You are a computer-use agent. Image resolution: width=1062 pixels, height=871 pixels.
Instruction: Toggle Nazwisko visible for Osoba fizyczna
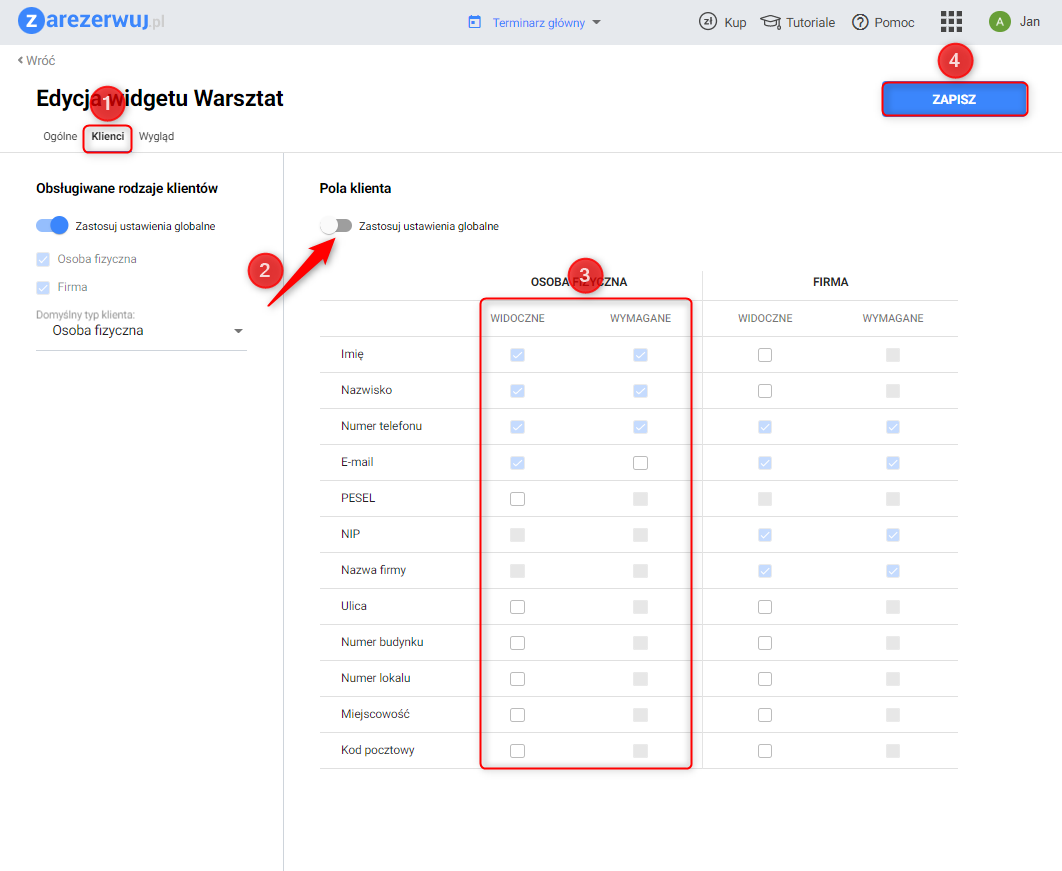pyautogui.click(x=517, y=391)
